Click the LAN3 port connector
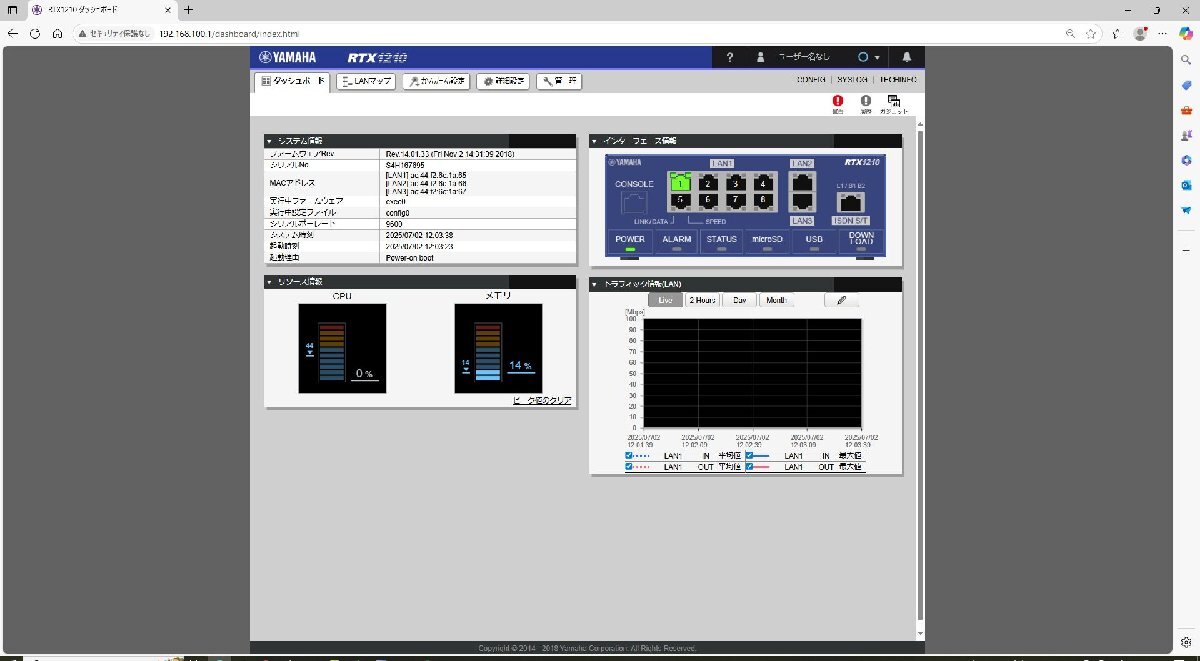This screenshot has width=1200, height=661. pyautogui.click(x=803, y=201)
